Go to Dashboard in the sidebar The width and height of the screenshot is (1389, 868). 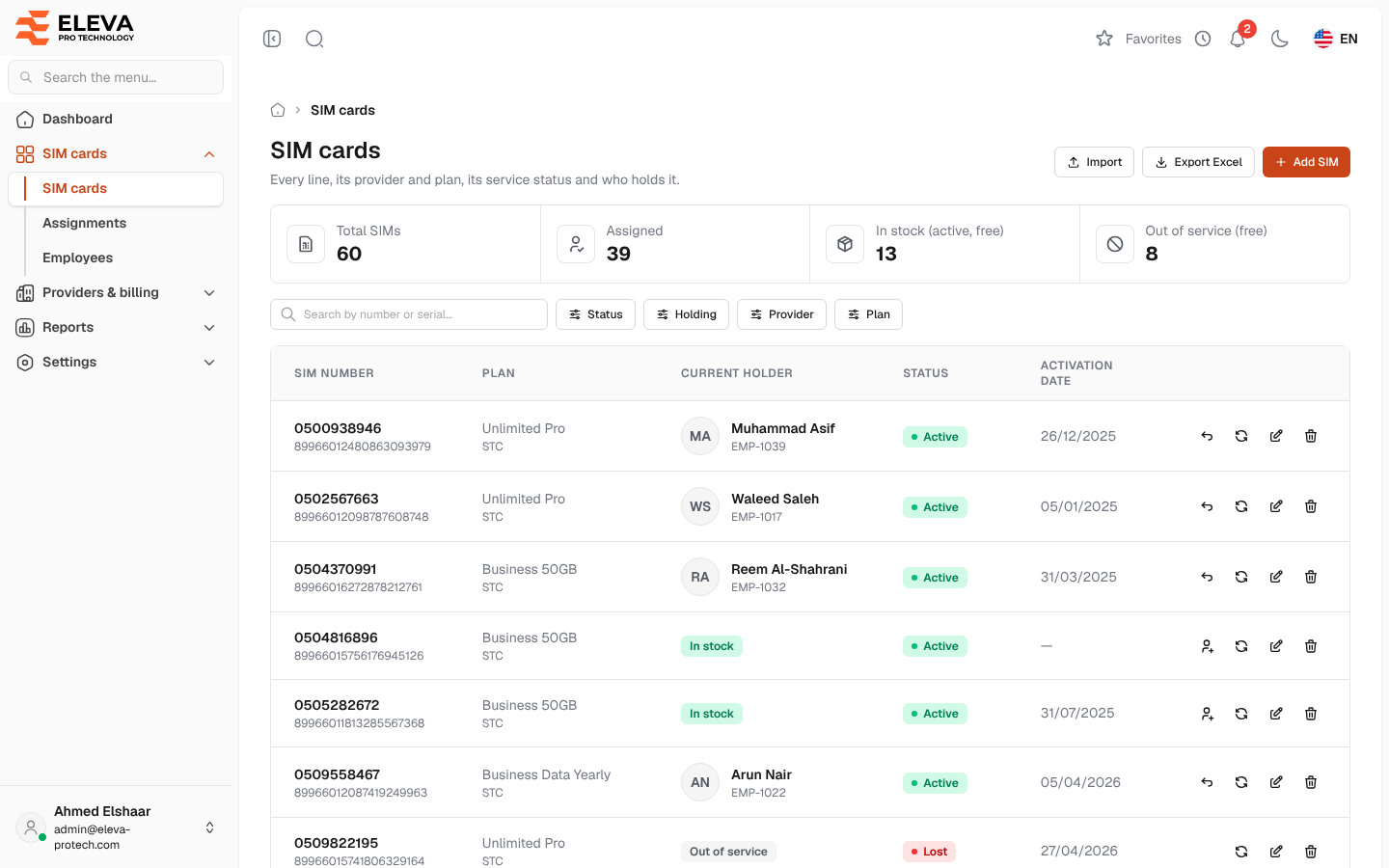[x=116, y=120]
